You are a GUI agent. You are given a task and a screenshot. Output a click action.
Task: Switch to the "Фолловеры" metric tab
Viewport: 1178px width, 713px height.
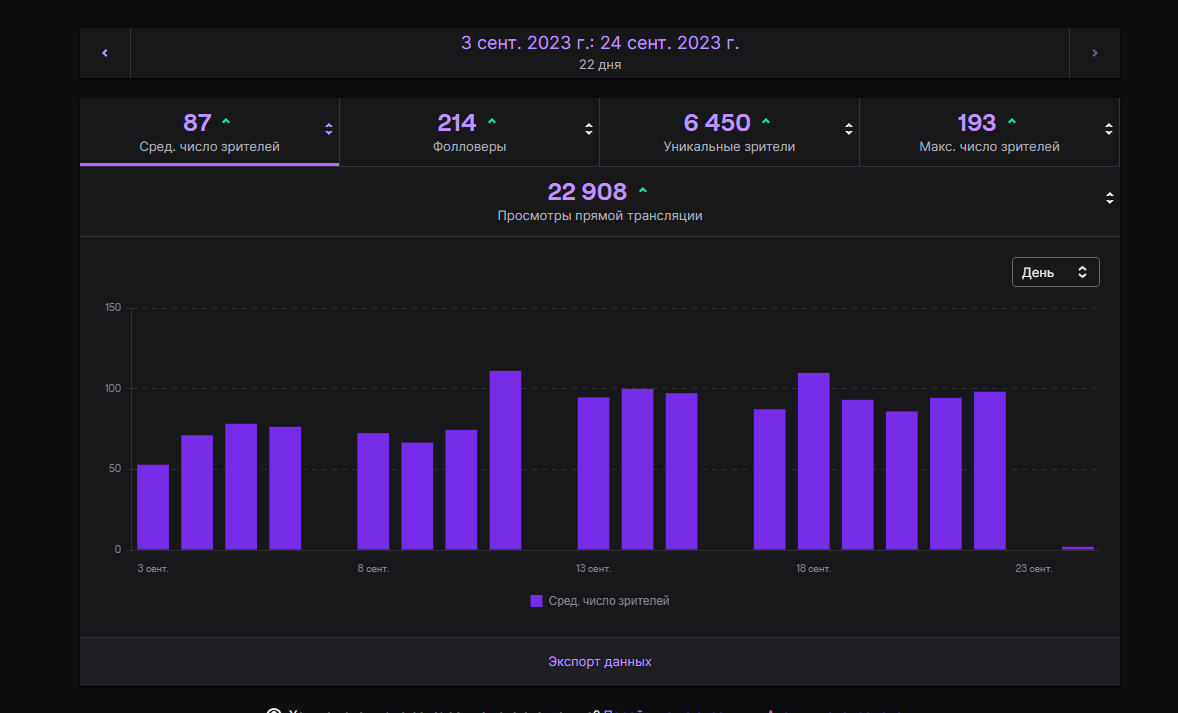tap(469, 132)
